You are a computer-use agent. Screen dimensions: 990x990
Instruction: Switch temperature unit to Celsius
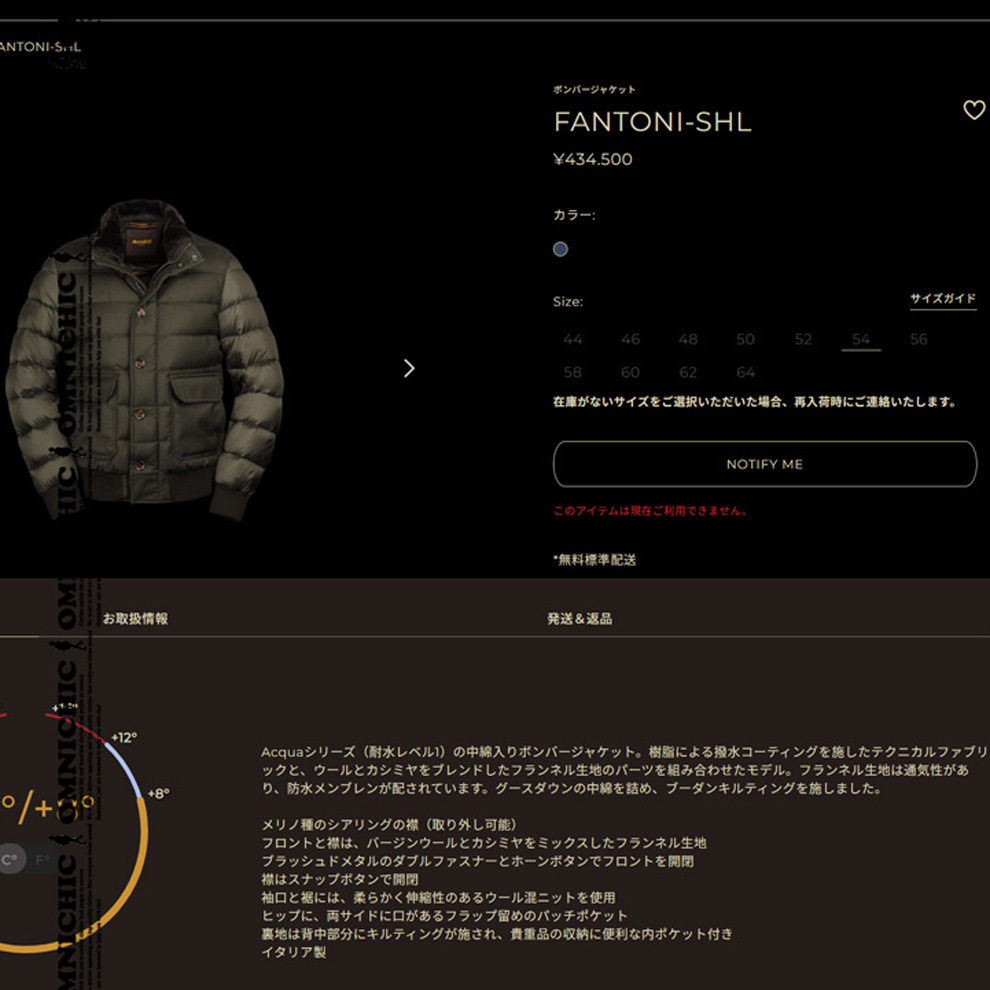tap(10, 859)
